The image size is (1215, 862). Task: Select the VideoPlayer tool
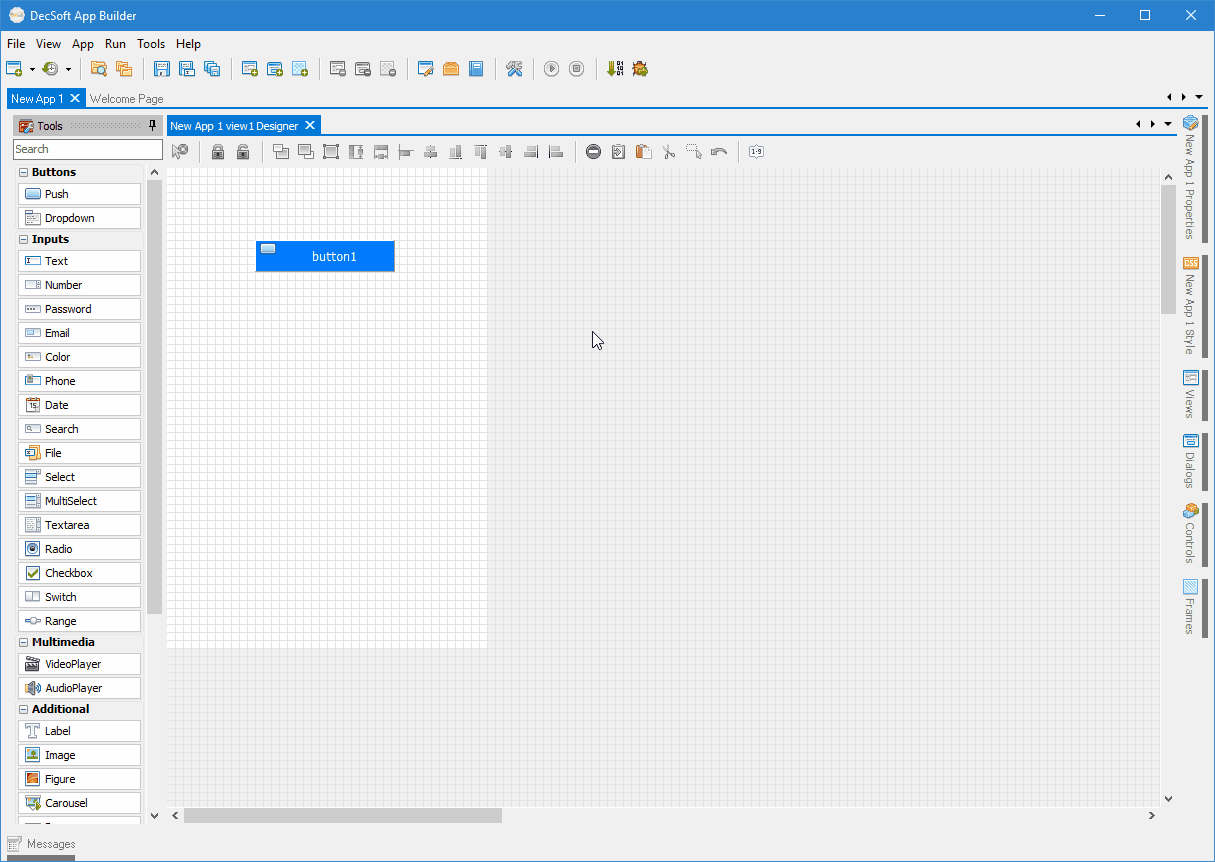(x=79, y=664)
